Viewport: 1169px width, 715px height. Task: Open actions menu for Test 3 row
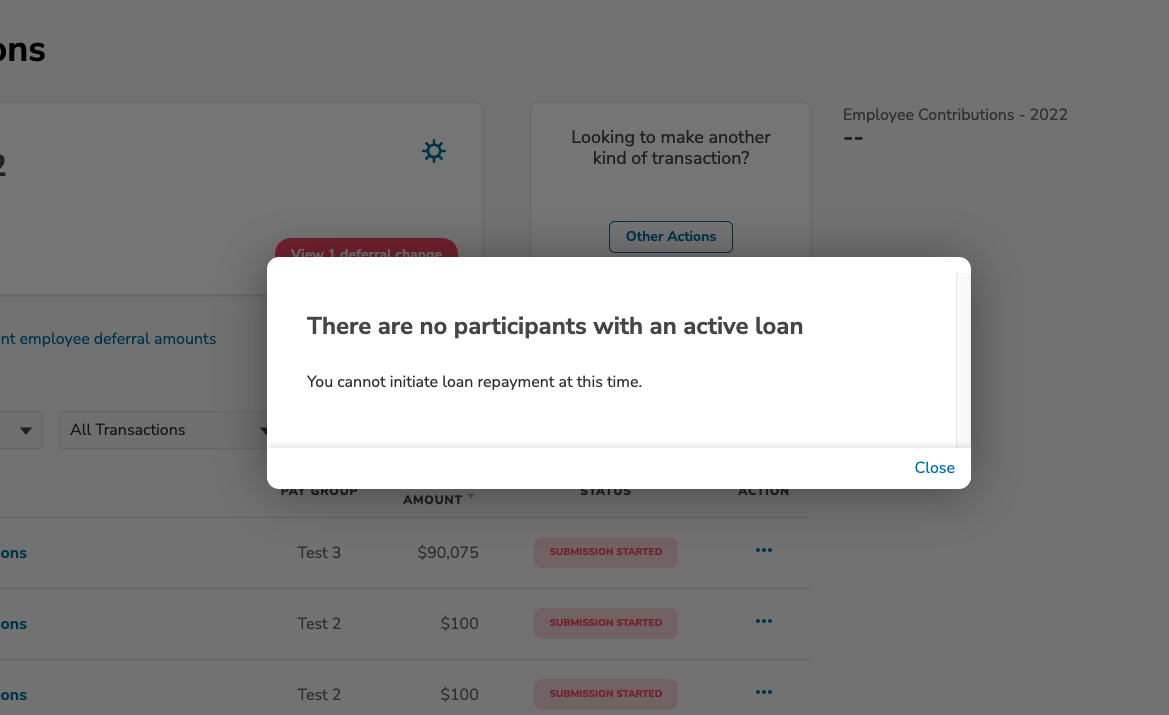coord(763,550)
